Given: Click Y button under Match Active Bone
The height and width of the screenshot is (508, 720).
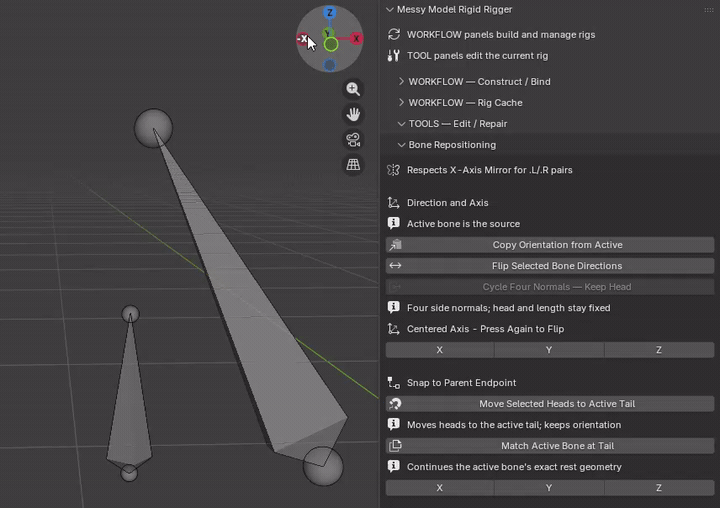Looking at the screenshot, I should pyautogui.click(x=549, y=488).
